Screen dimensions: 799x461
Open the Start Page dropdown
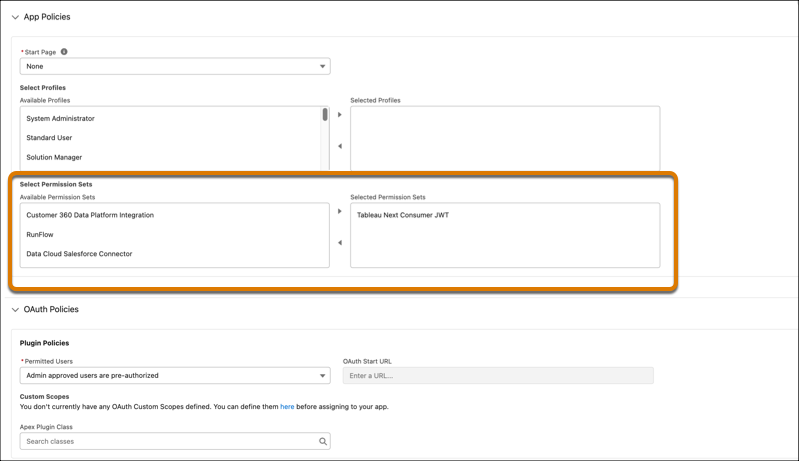click(175, 66)
